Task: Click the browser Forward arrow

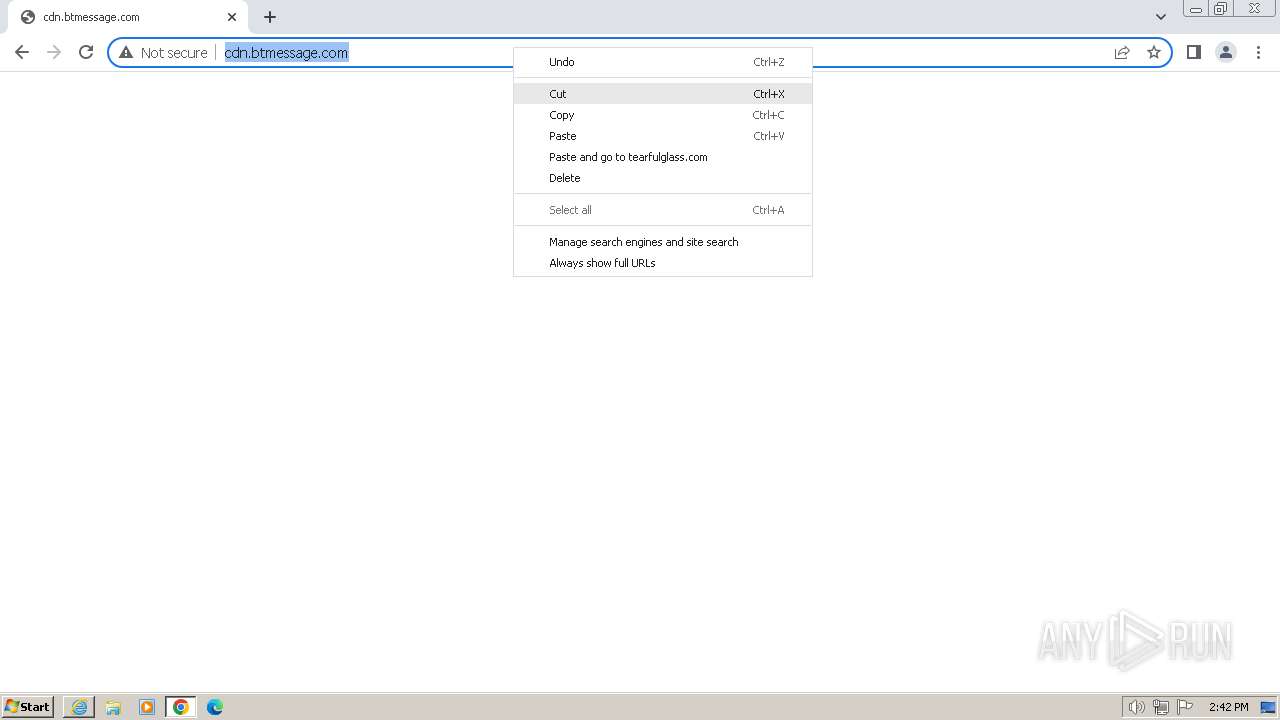Action: tap(54, 52)
